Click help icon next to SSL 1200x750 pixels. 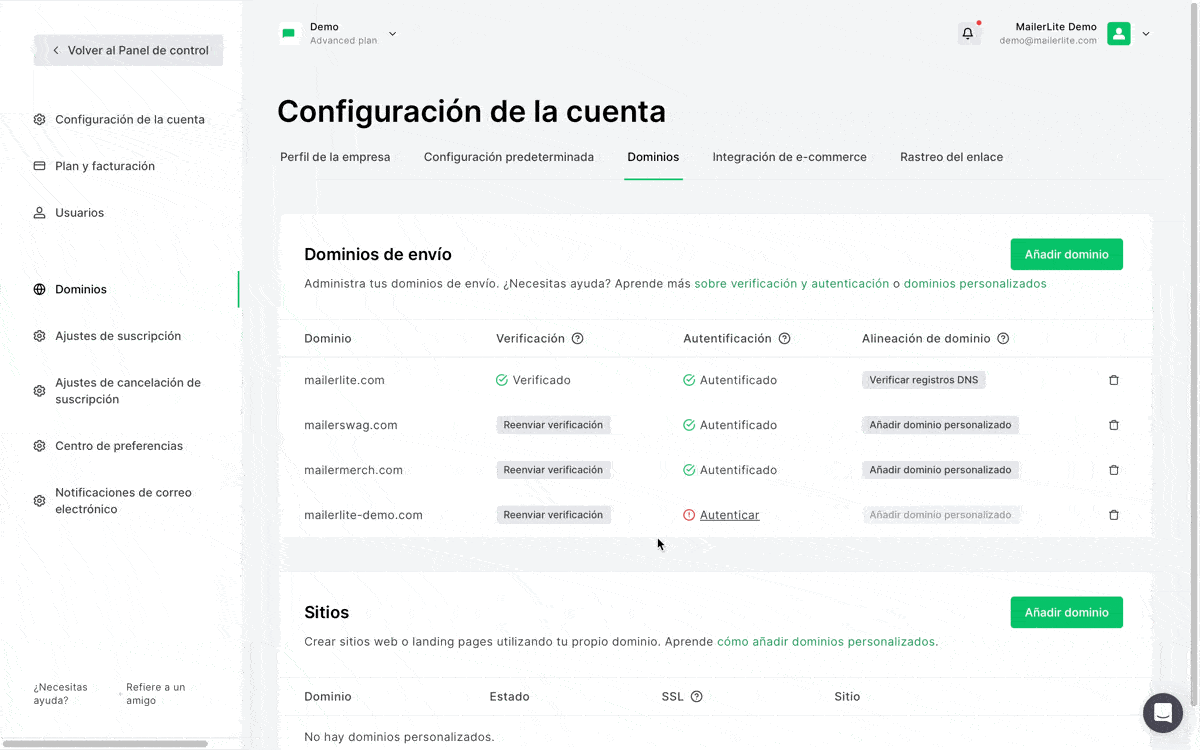[x=697, y=697]
